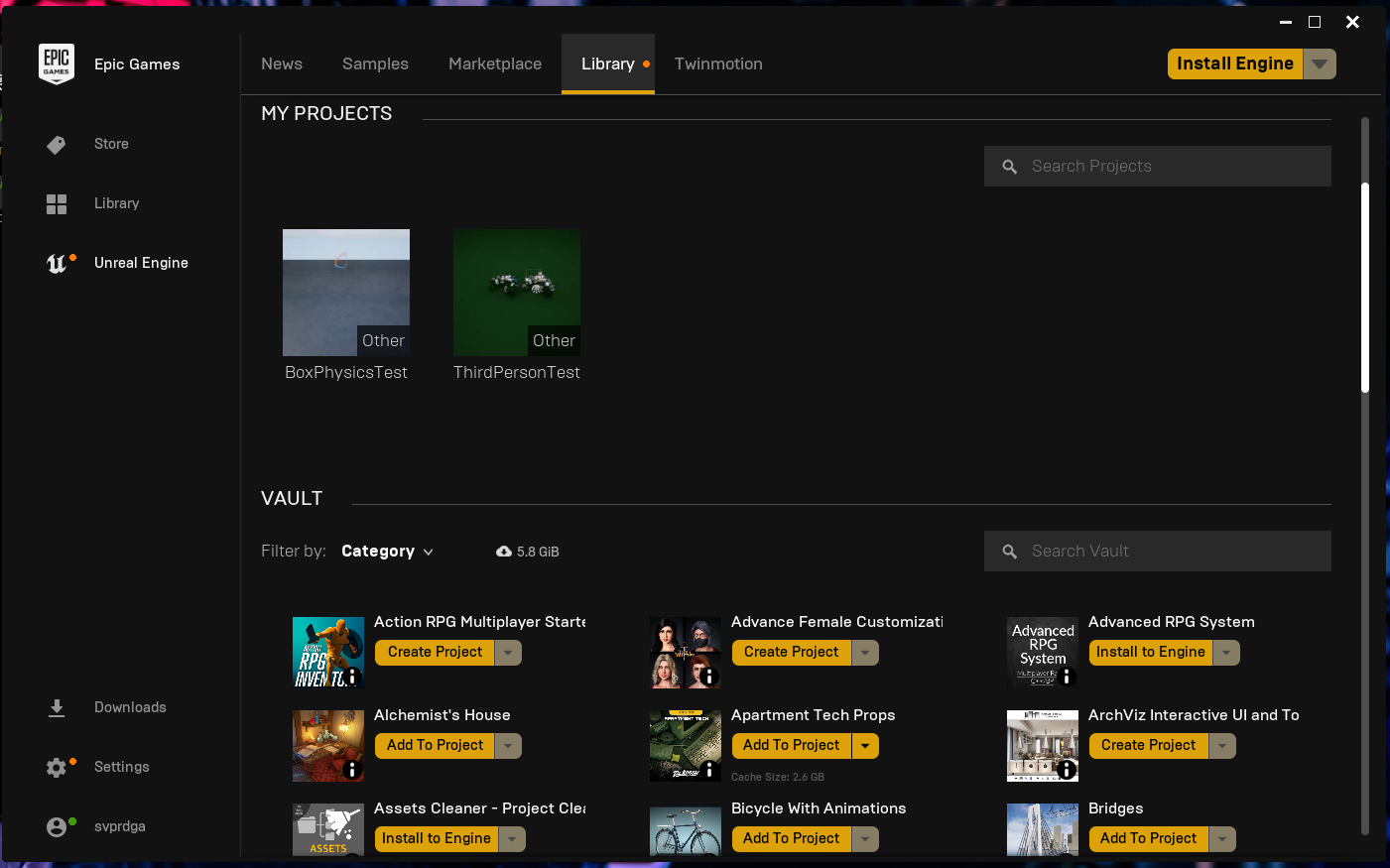
Task: Open Settings in the sidebar
Action: pos(122,767)
